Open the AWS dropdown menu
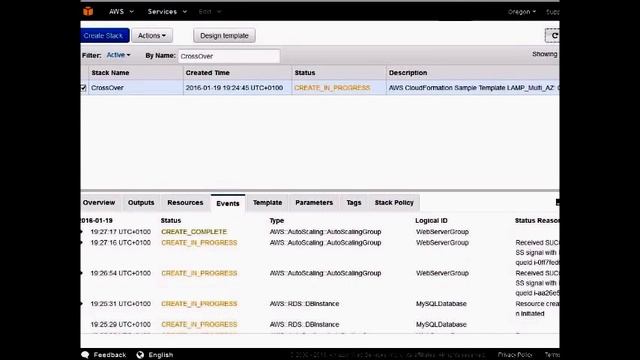Screen dimensions: 640x360 click(x=121, y=11)
